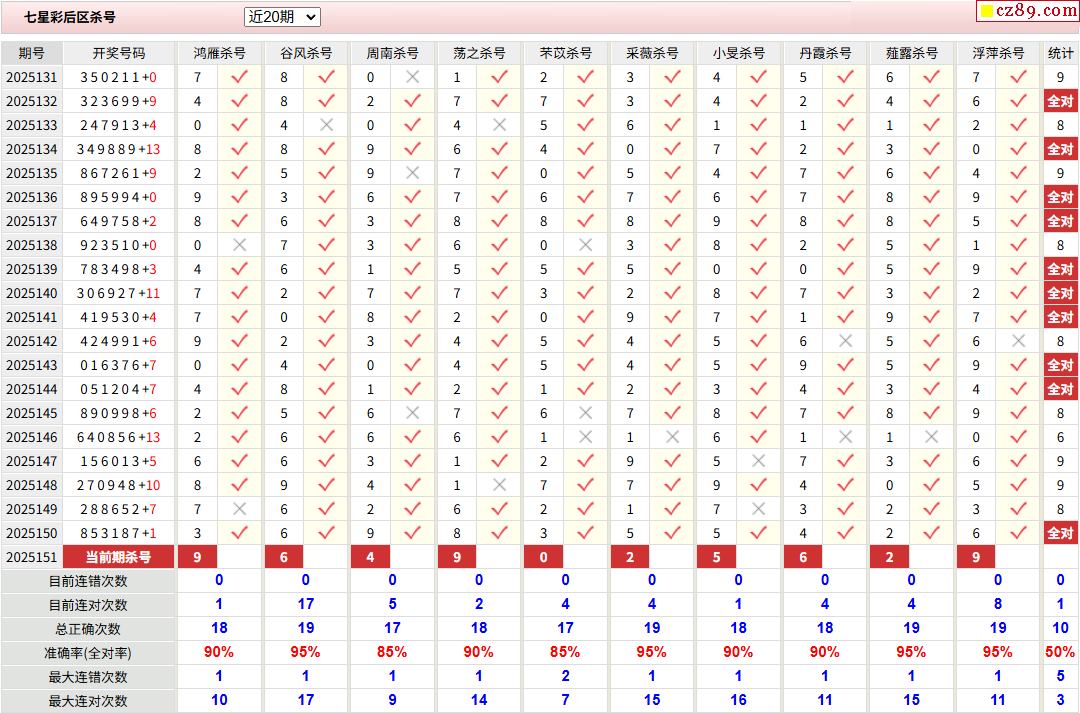
Task: Click the 七星彩后区杀号 title
Action: click(x=70, y=17)
